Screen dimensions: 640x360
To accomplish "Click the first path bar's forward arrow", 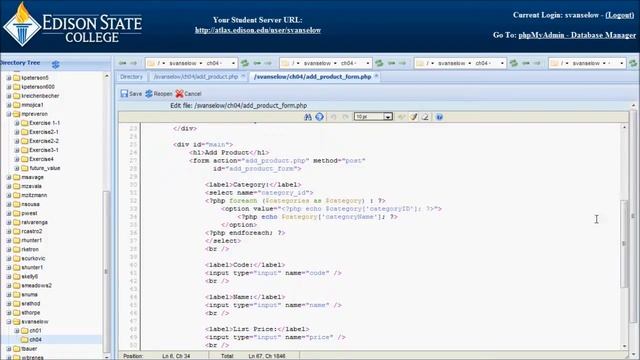I will (x=133, y=63).
